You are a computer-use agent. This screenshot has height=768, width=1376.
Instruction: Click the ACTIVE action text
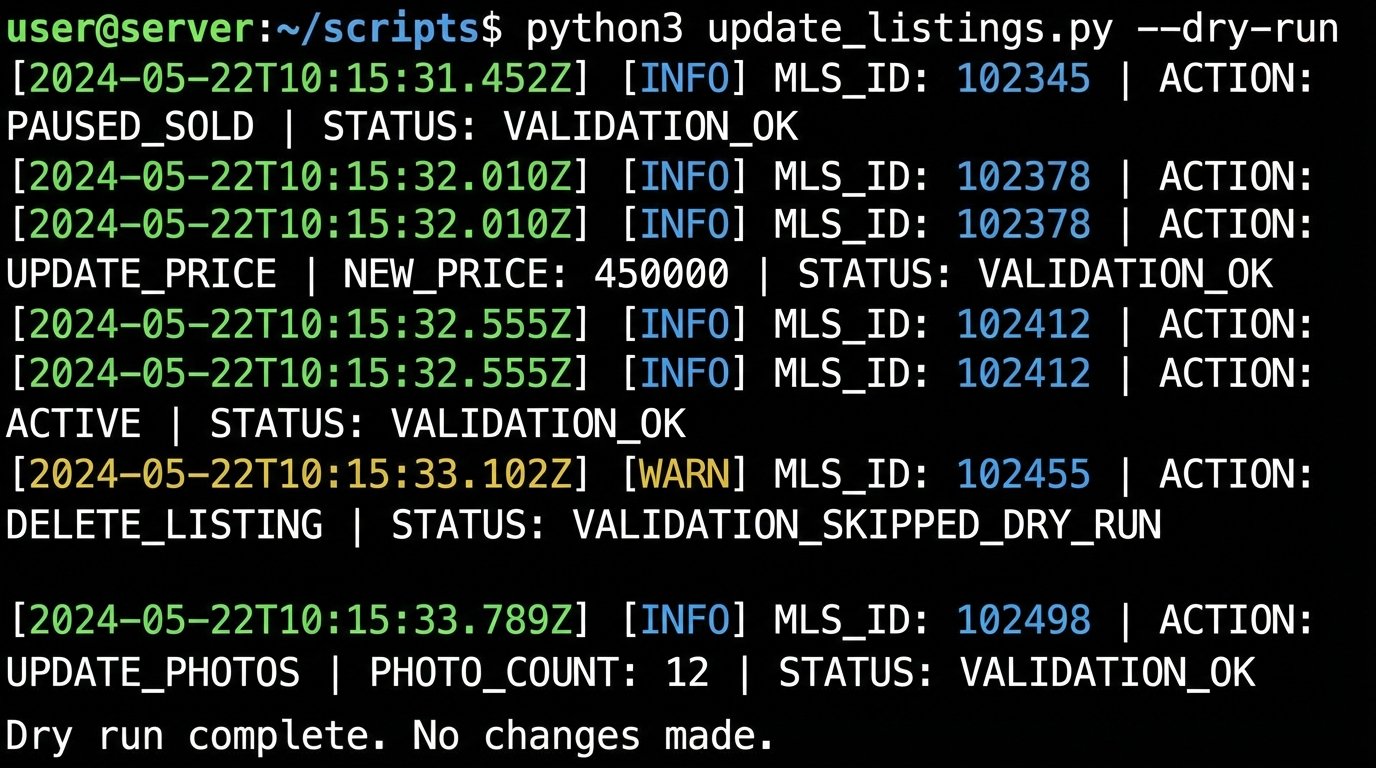coord(73,424)
